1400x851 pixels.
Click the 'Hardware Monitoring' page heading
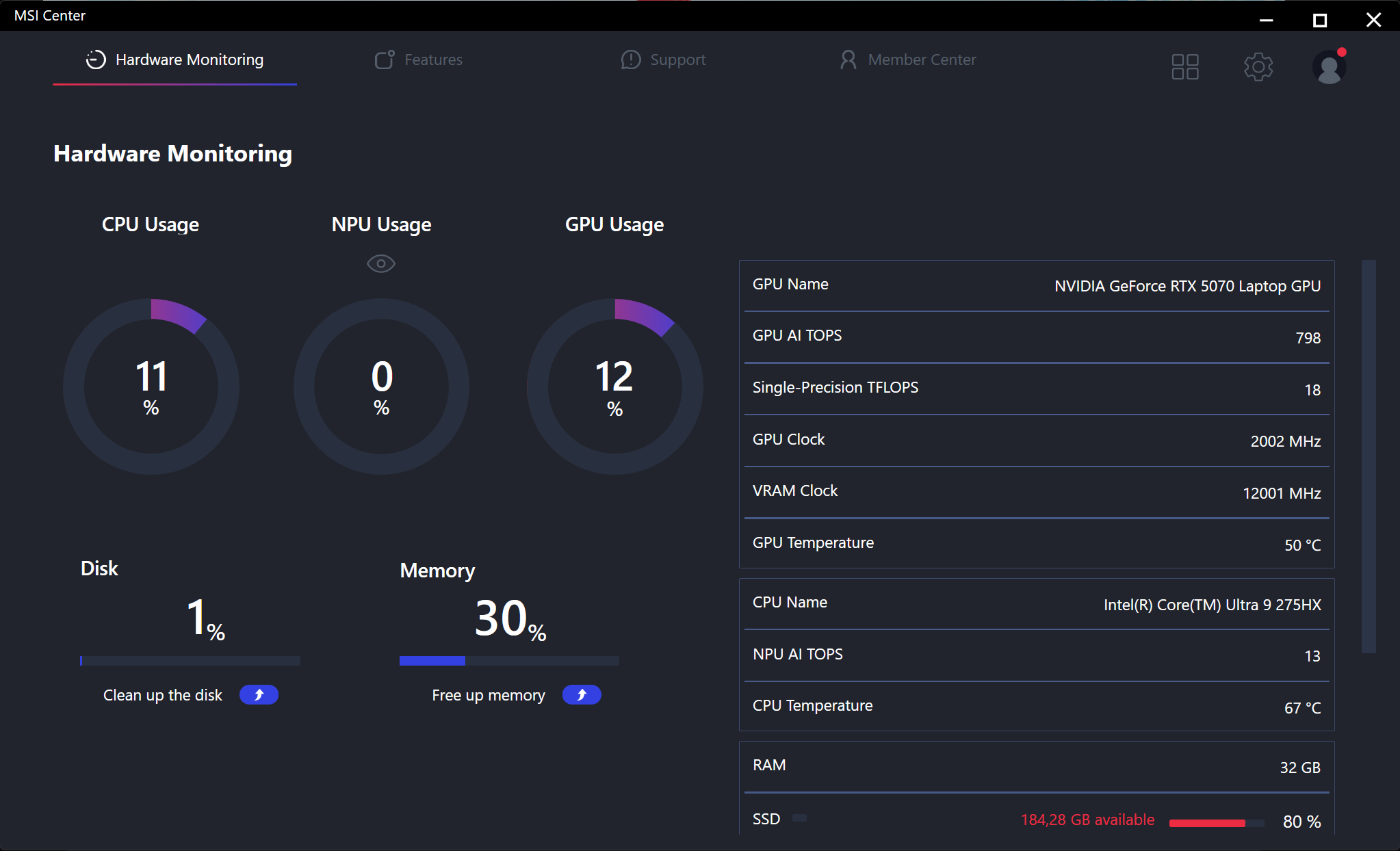pos(173,154)
